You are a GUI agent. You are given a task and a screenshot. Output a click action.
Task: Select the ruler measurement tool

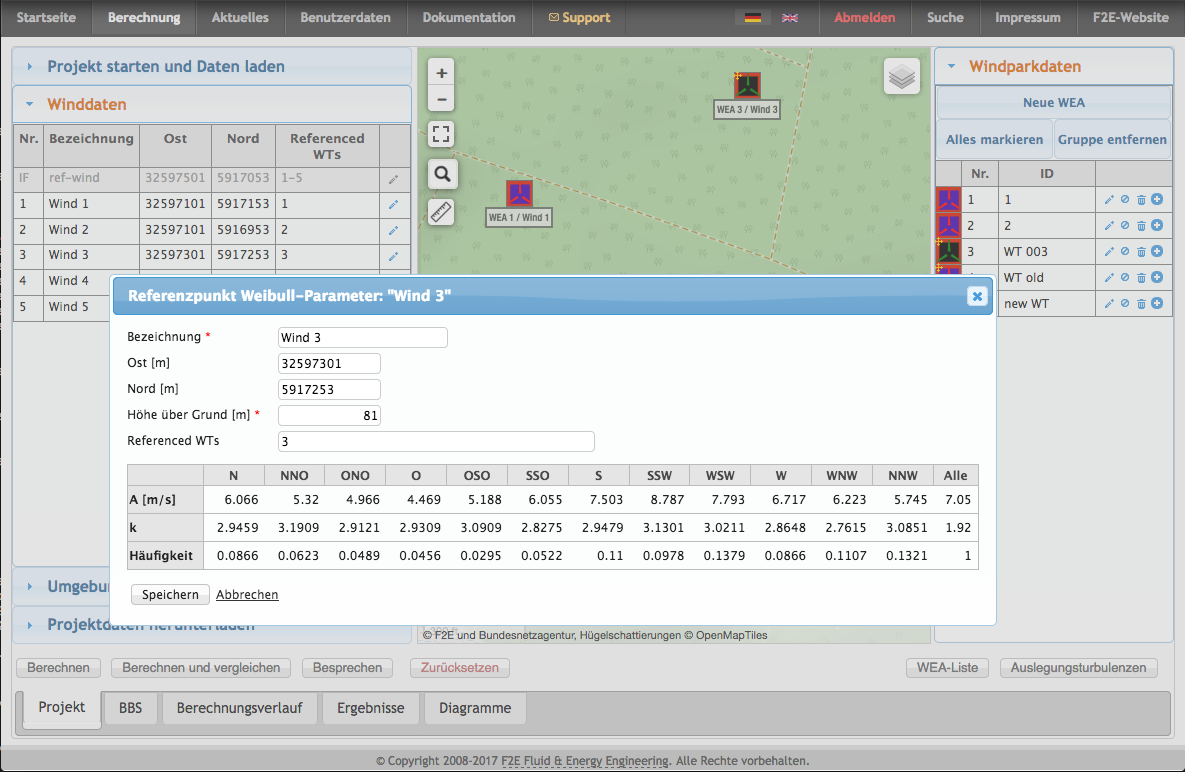click(x=442, y=212)
